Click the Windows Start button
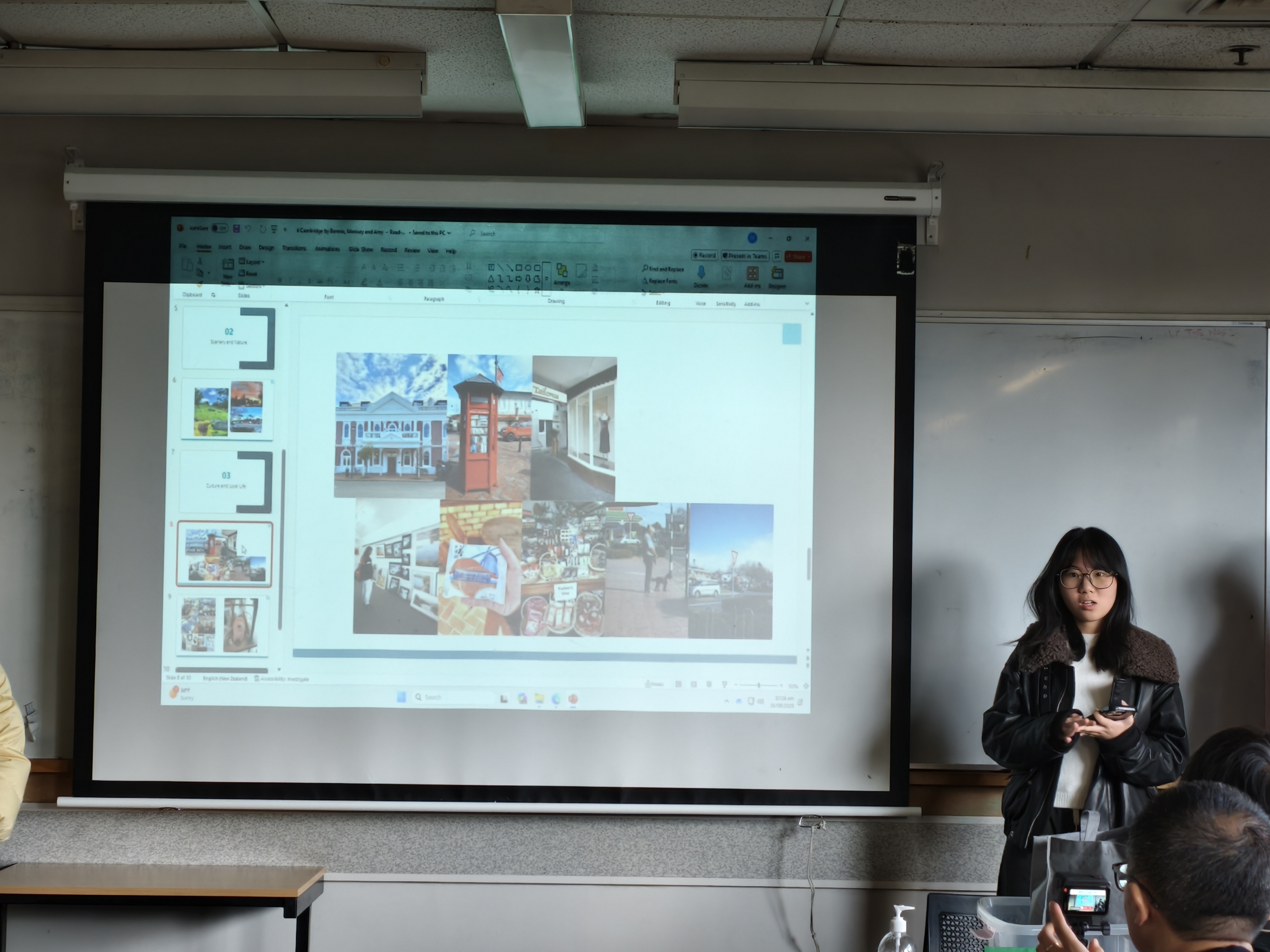Screen dimensions: 1270x952 point(401,697)
